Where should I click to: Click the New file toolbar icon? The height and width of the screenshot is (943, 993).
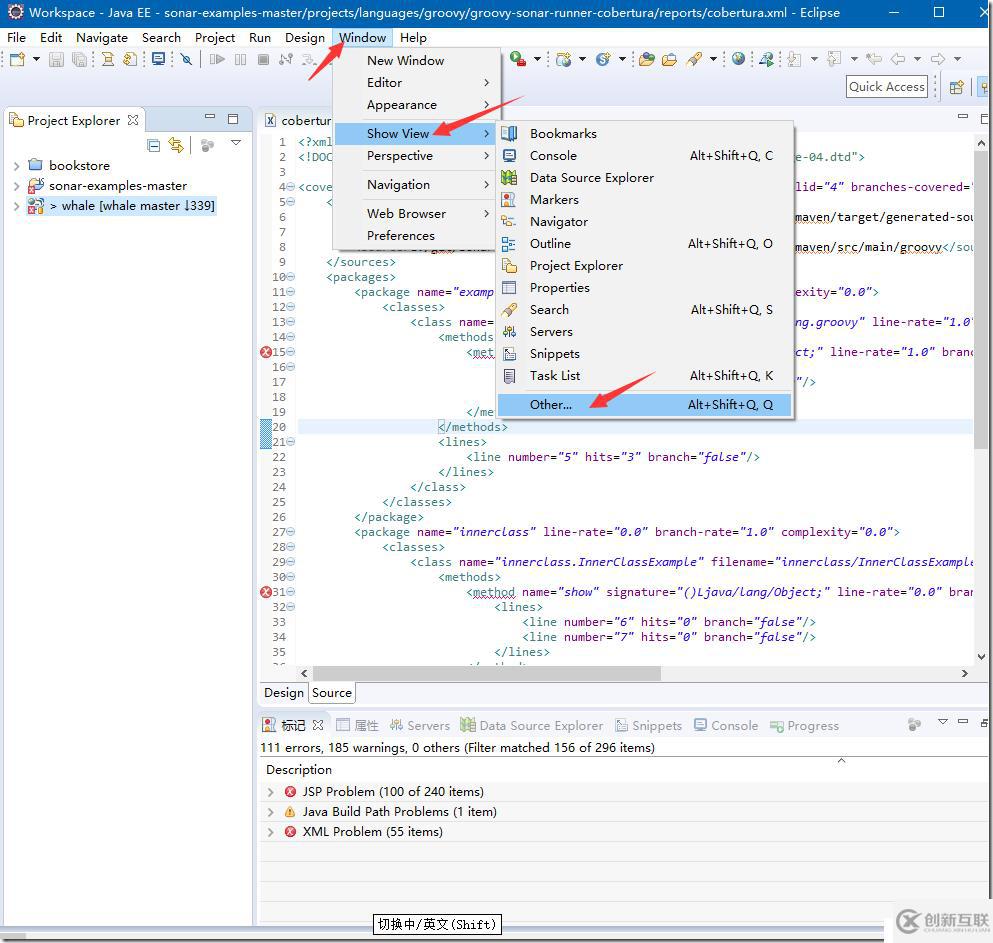tap(17, 60)
